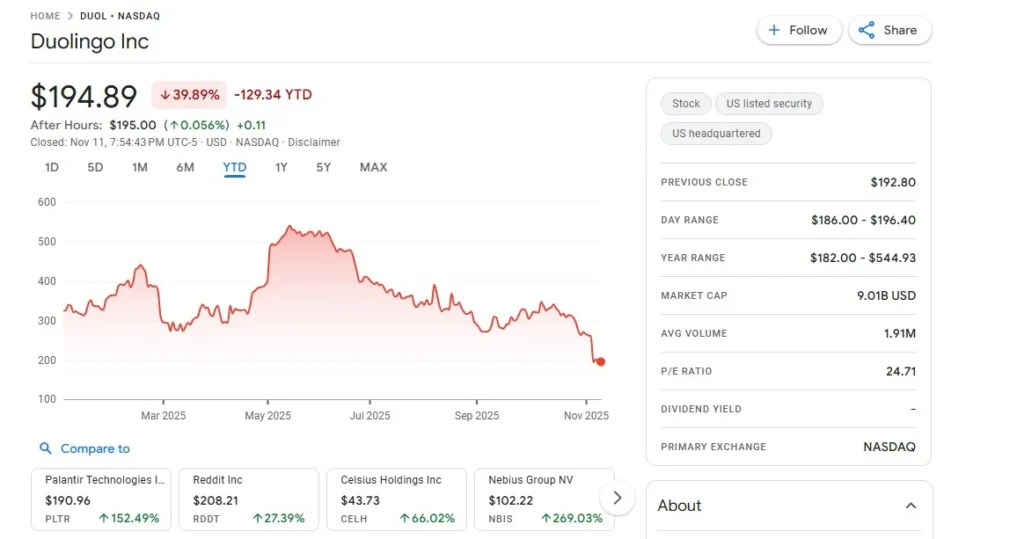1024x539 pixels.
Task: Click the plus icon on Follow button
Action: click(773, 30)
